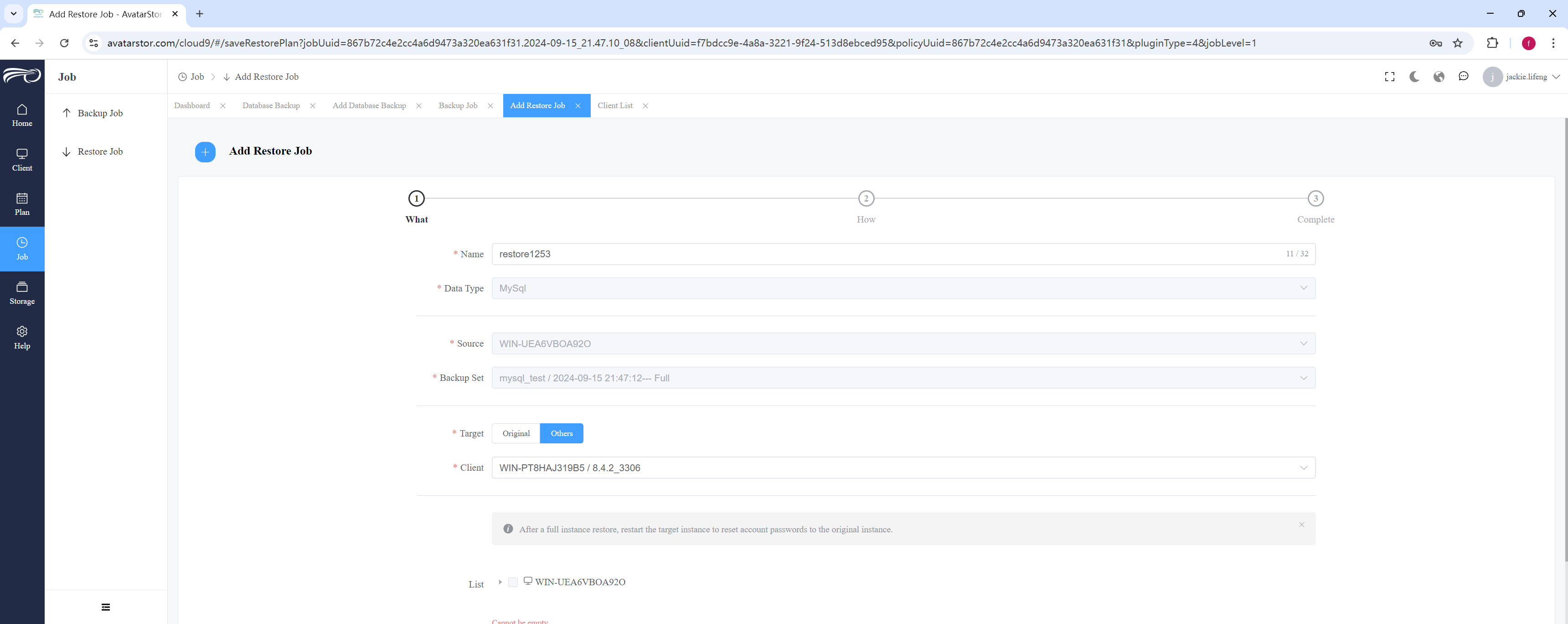
Task: Open the chat message icon
Action: coord(1463,77)
